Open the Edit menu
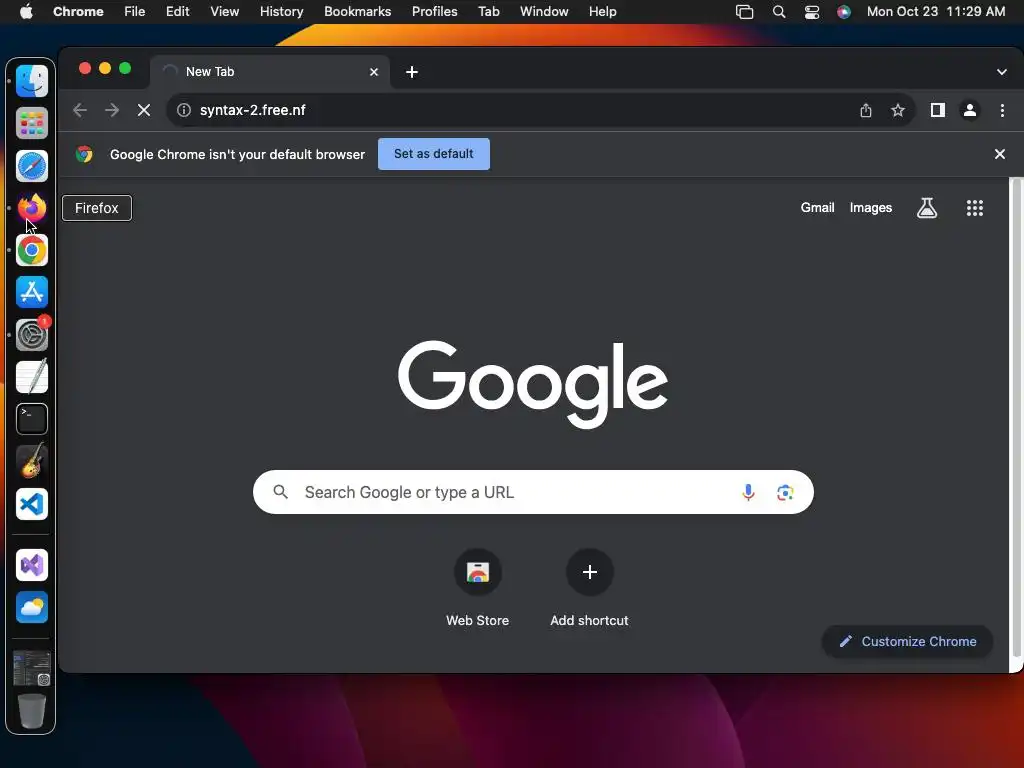1024x768 pixels. [x=177, y=11]
